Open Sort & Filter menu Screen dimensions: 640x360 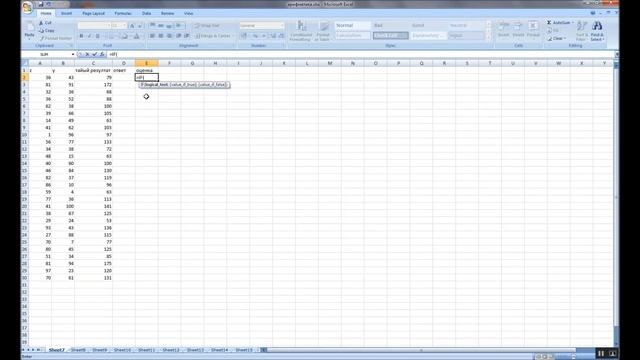coord(582,31)
